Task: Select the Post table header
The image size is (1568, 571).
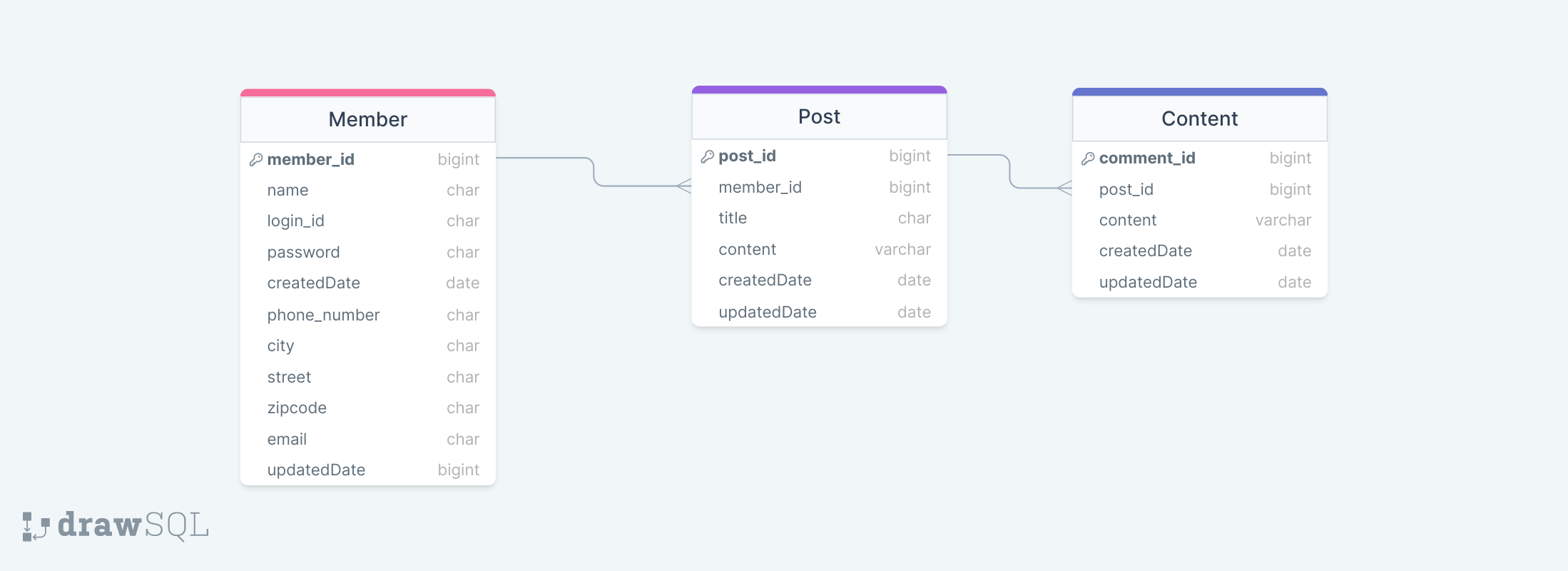Action: coord(820,116)
